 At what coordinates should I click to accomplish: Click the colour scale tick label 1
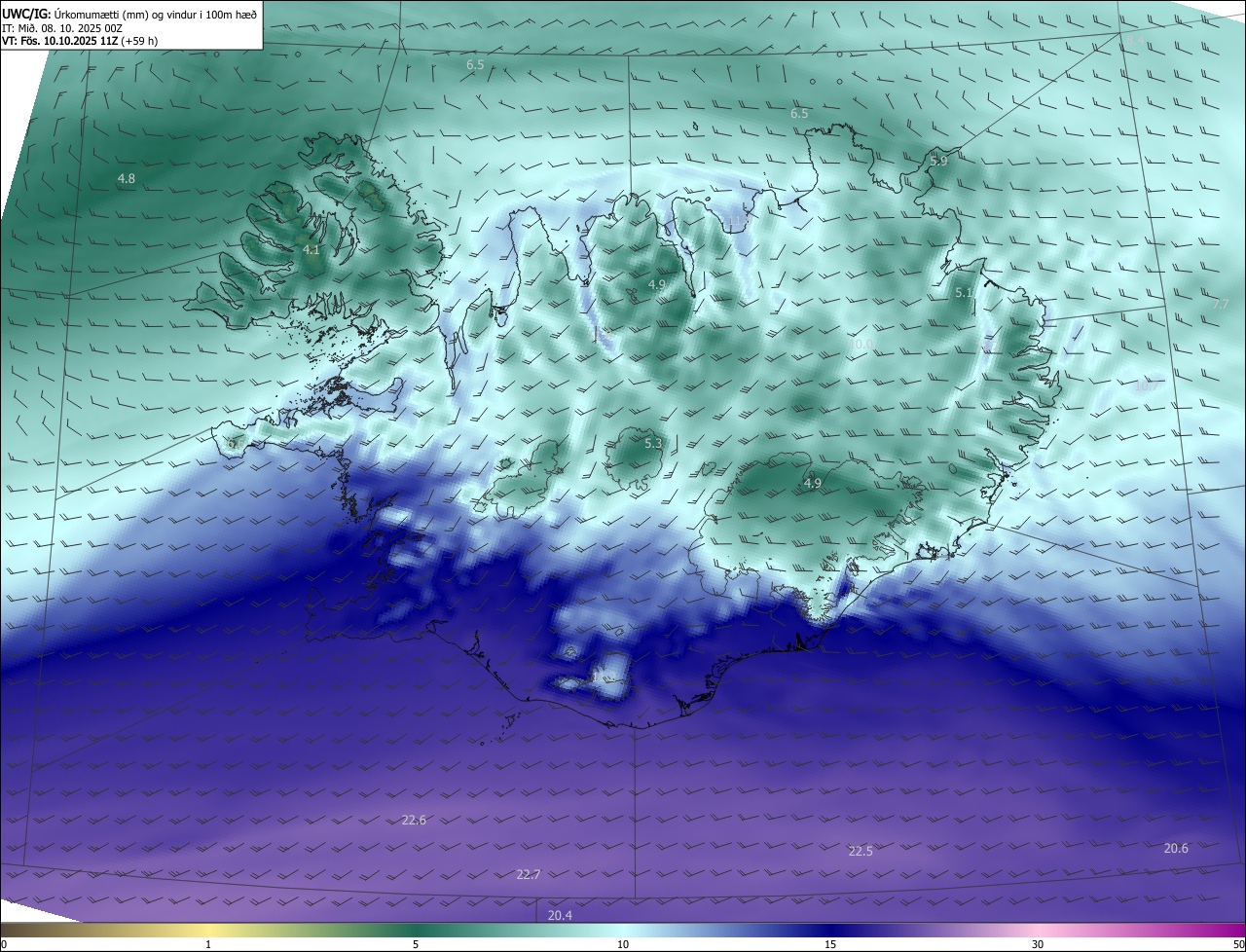coord(208,945)
